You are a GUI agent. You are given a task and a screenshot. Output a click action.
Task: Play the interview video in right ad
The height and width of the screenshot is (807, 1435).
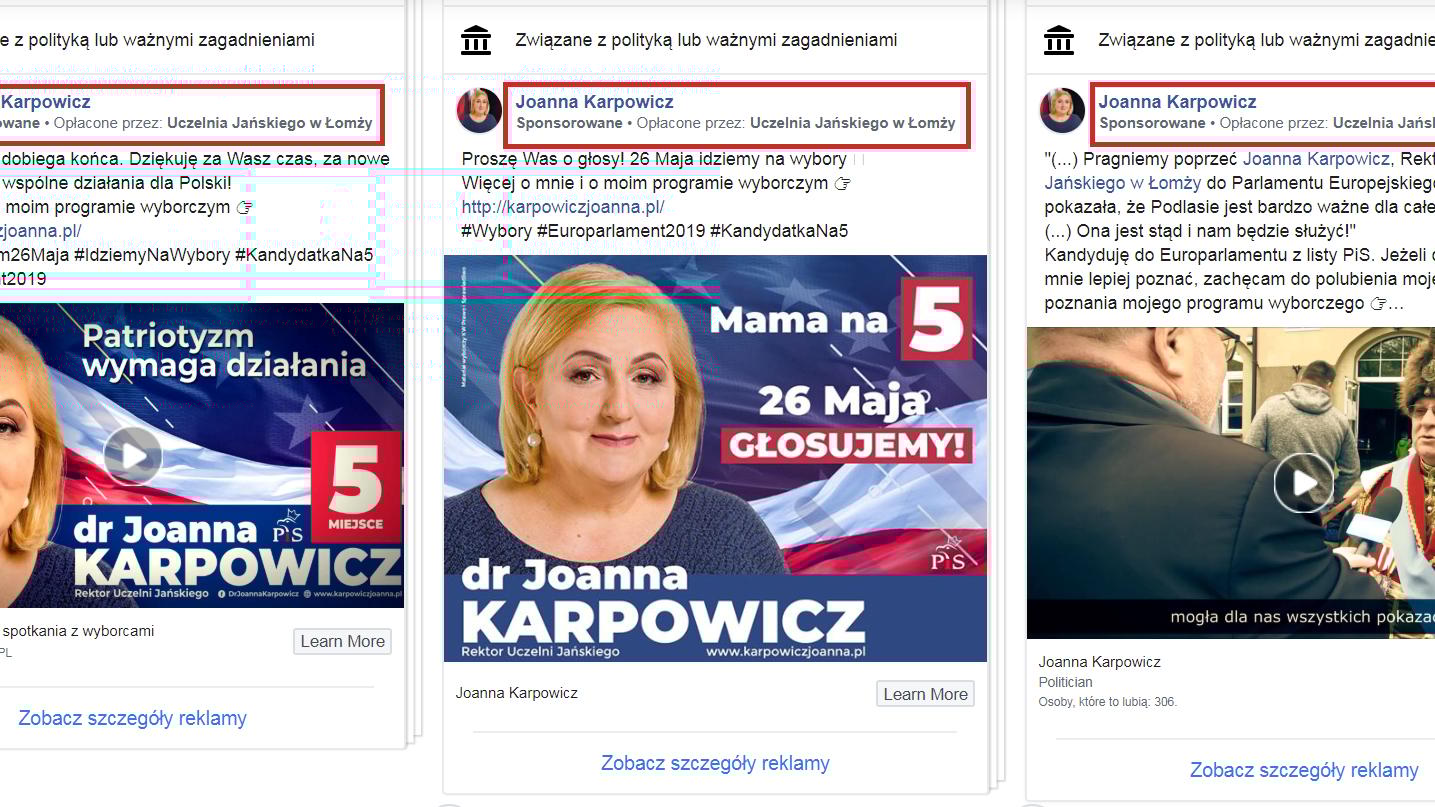click(x=1303, y=482)
